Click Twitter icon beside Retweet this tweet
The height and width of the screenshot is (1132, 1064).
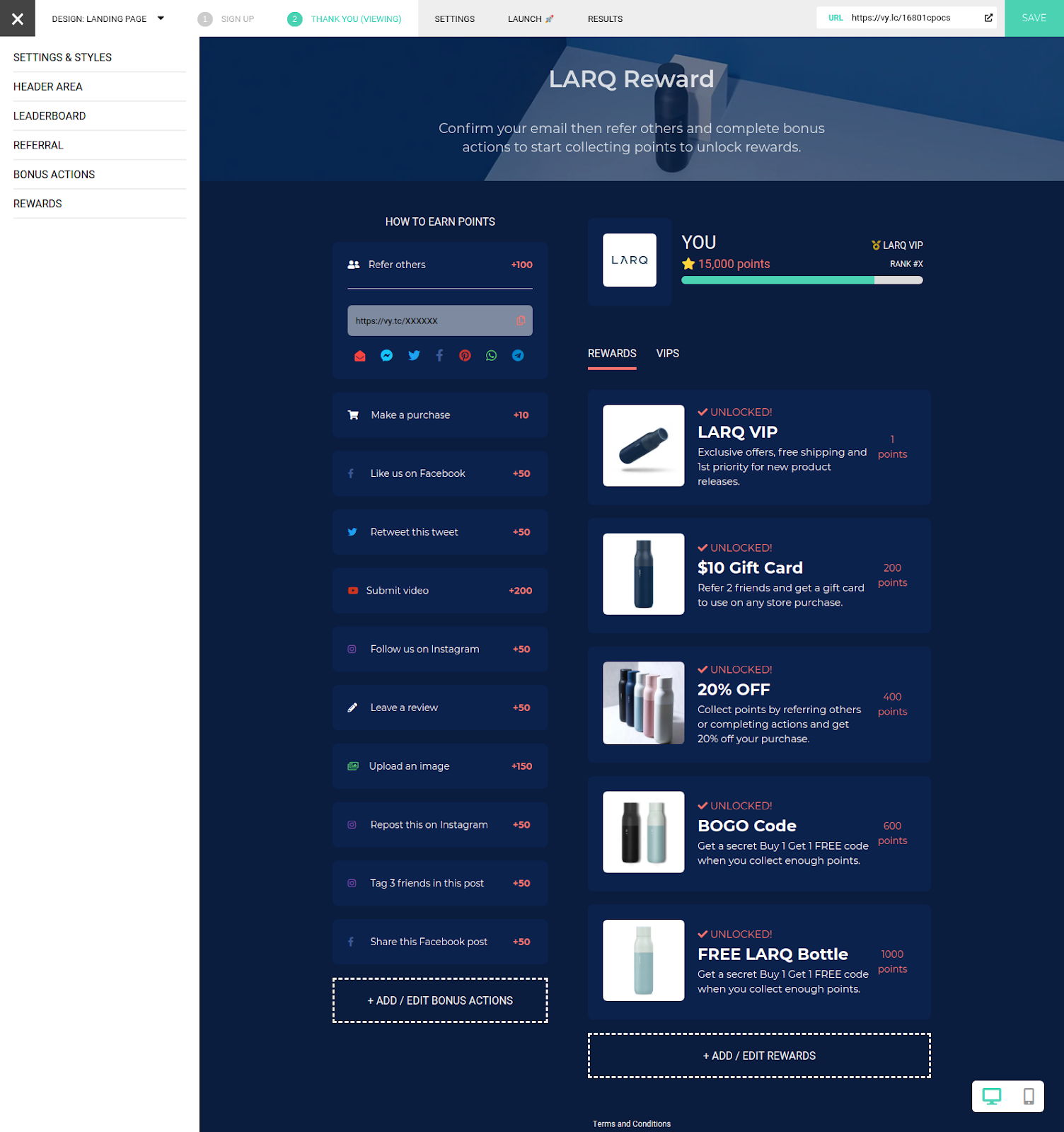pos(352,532)
